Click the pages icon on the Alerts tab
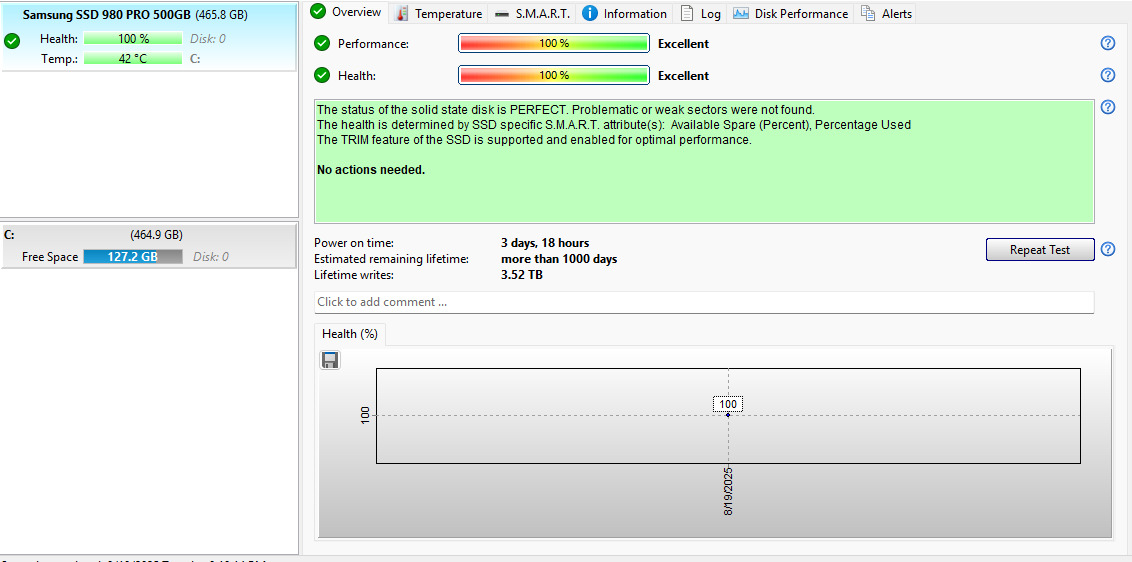 [868, 13]
